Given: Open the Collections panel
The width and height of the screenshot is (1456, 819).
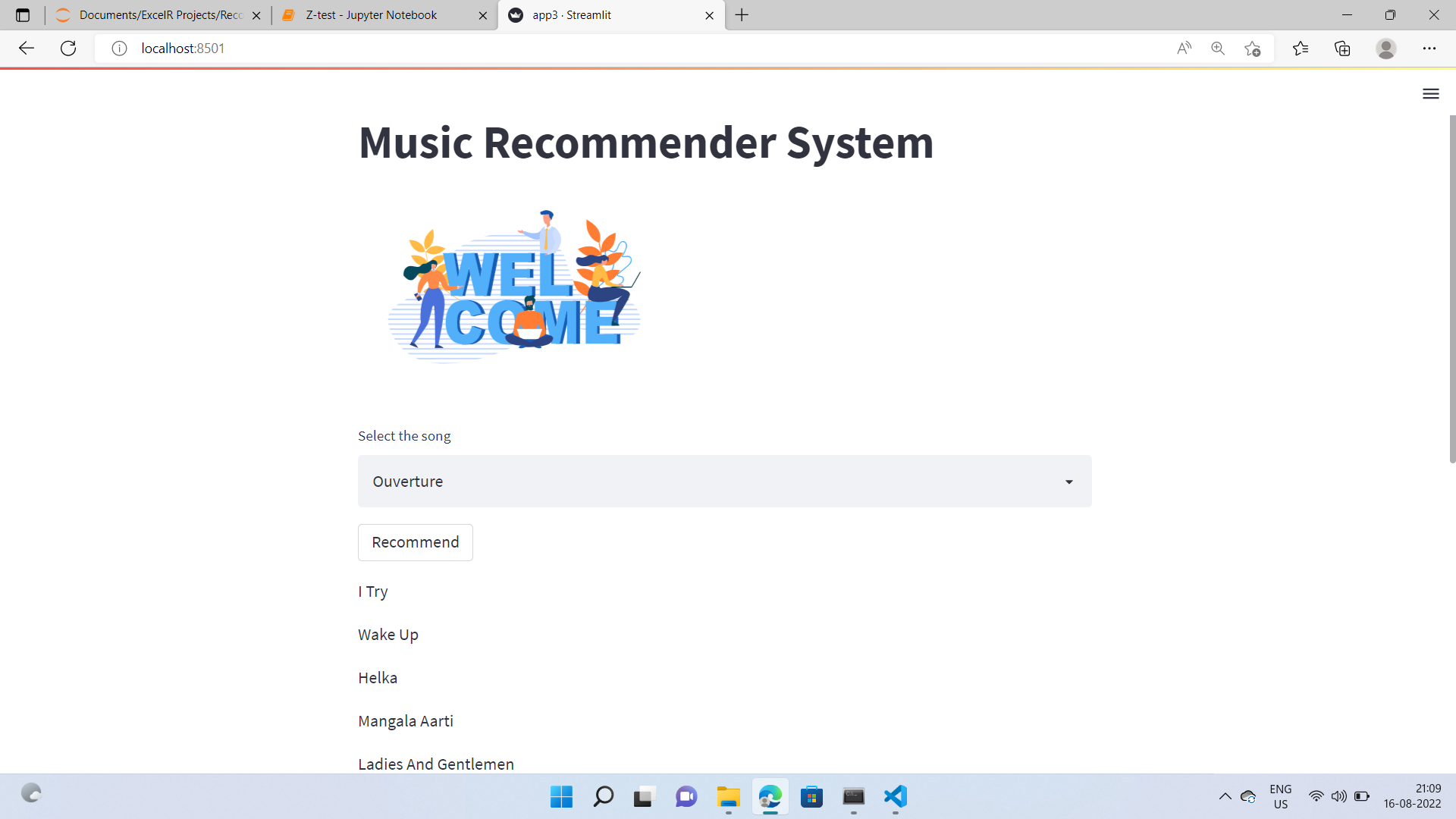Looking at the screenshot, I should click(1342, 48).
